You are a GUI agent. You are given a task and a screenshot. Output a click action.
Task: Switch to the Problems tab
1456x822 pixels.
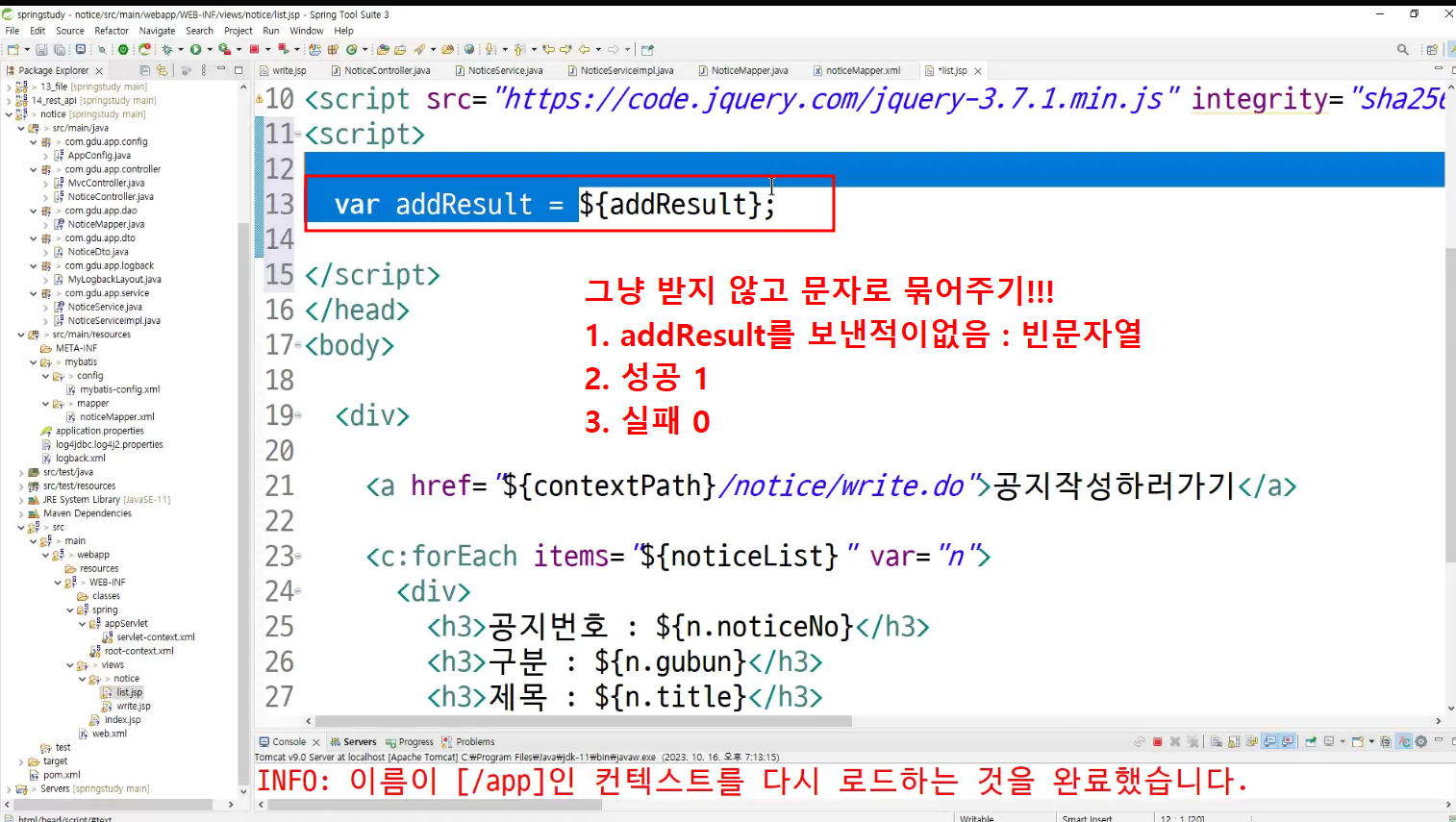[468, 742]
